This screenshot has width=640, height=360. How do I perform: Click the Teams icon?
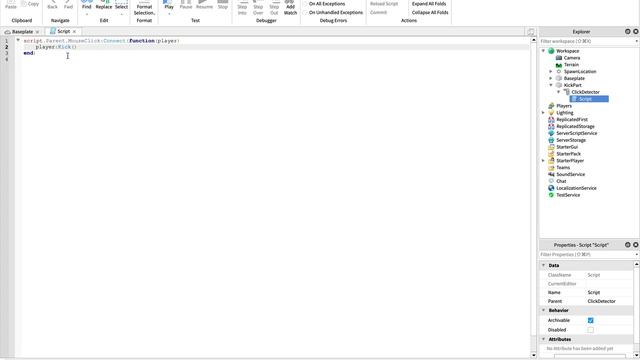pos(551,168)
